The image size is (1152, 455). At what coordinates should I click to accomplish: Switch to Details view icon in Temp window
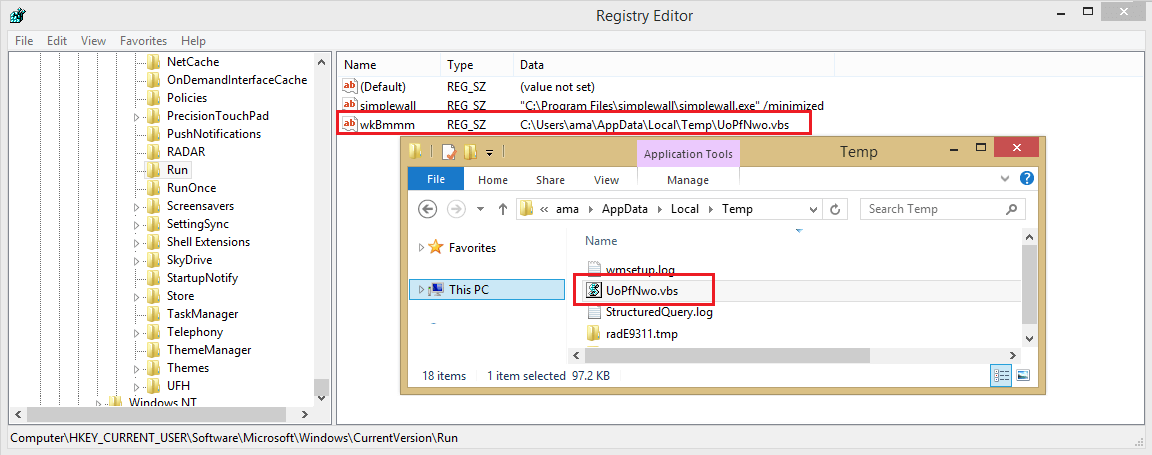click(1001, 375)
